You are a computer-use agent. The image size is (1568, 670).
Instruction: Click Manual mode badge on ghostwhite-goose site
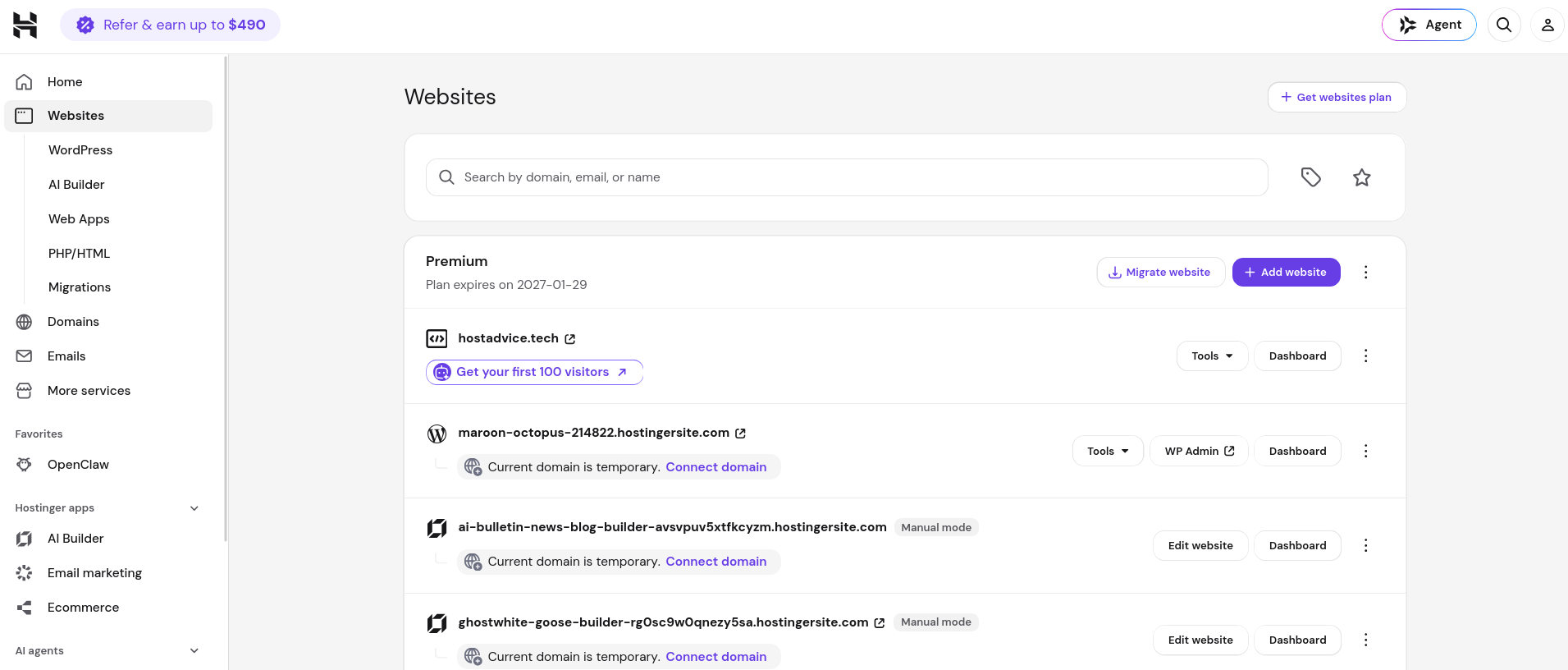tap(936, 622)
